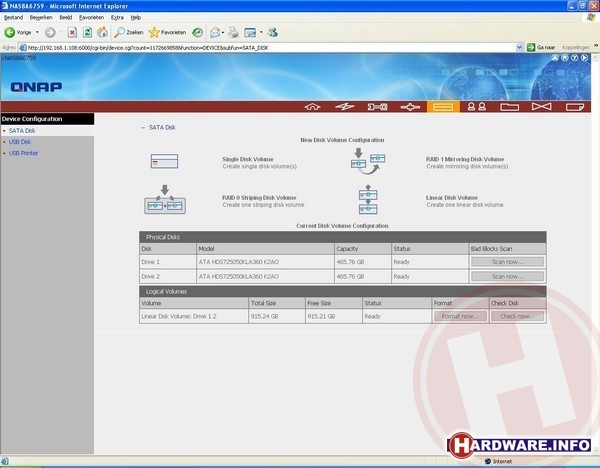Open the Beeld menu

66,18
